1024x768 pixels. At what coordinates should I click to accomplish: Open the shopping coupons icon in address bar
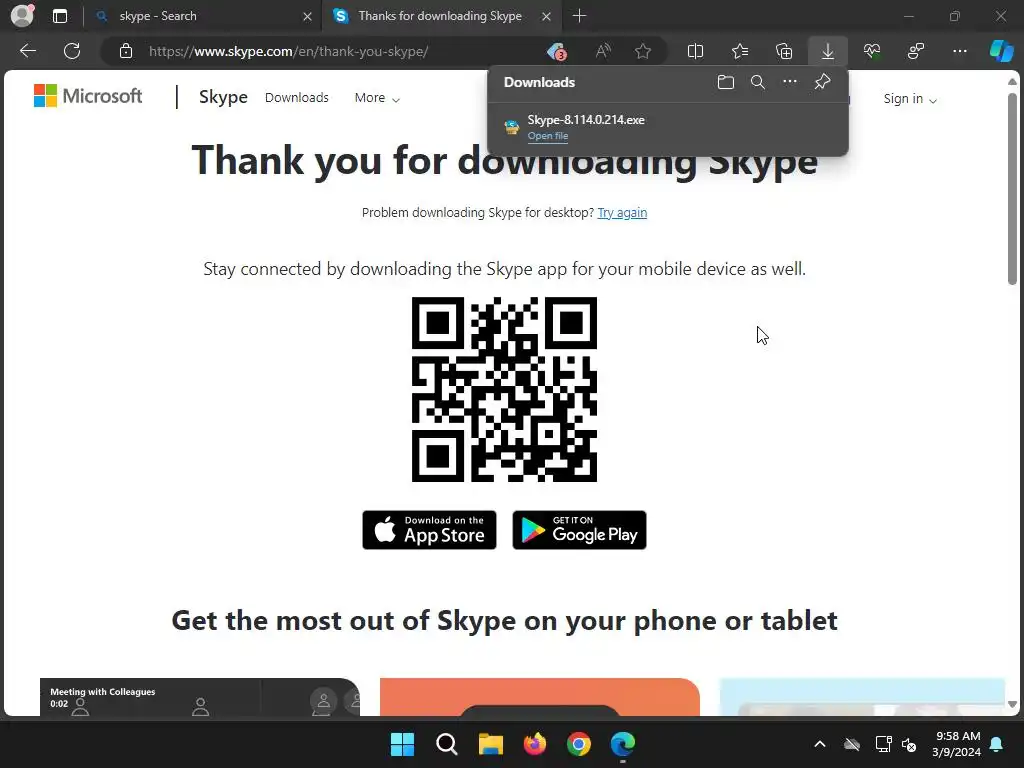click(556, 51)
